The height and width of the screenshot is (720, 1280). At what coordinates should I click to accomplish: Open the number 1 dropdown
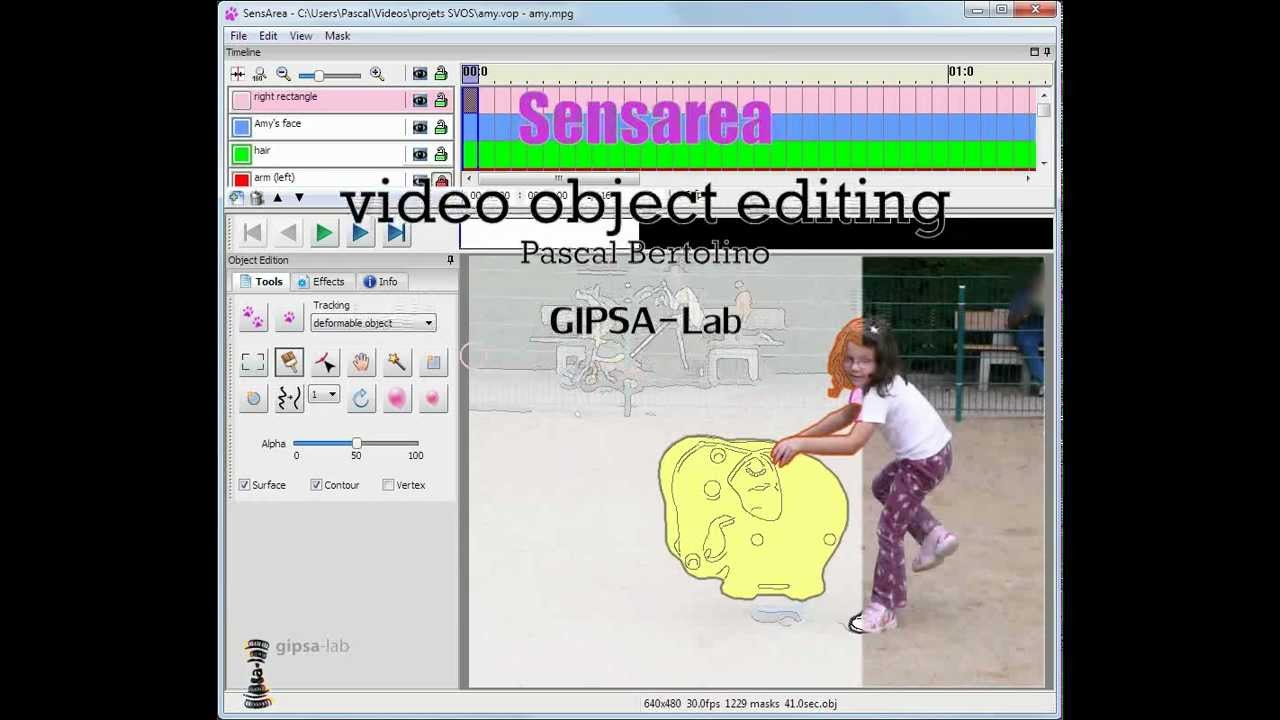coord(324,395)
